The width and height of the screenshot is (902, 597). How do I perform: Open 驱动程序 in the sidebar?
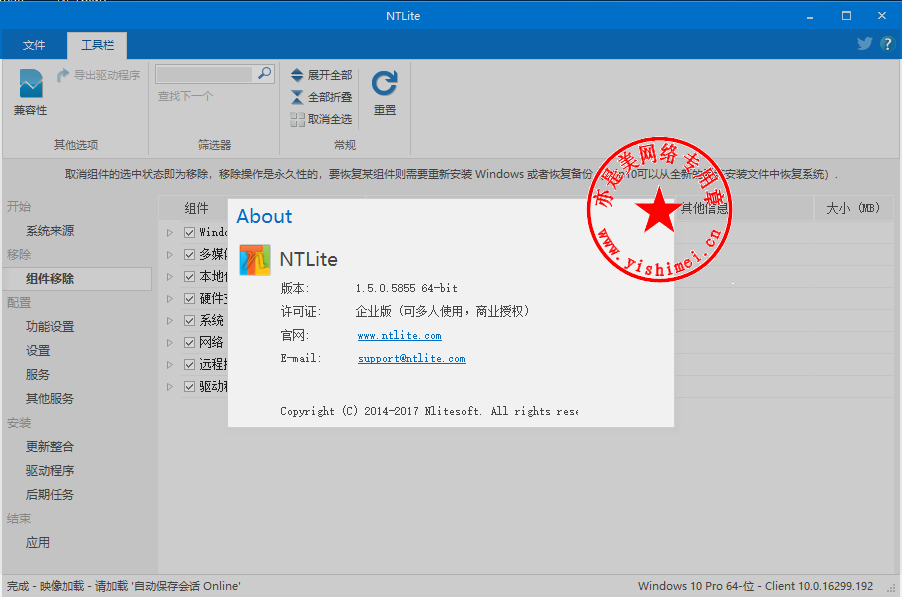[x=50, y=471]
